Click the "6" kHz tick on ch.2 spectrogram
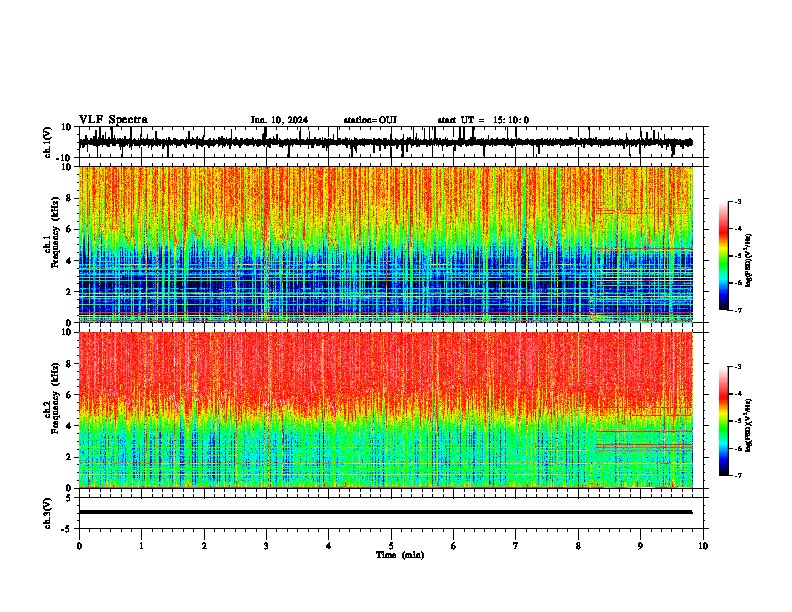Image resolution: width=792 pixels, height=612 pixels. coord(70,395)
